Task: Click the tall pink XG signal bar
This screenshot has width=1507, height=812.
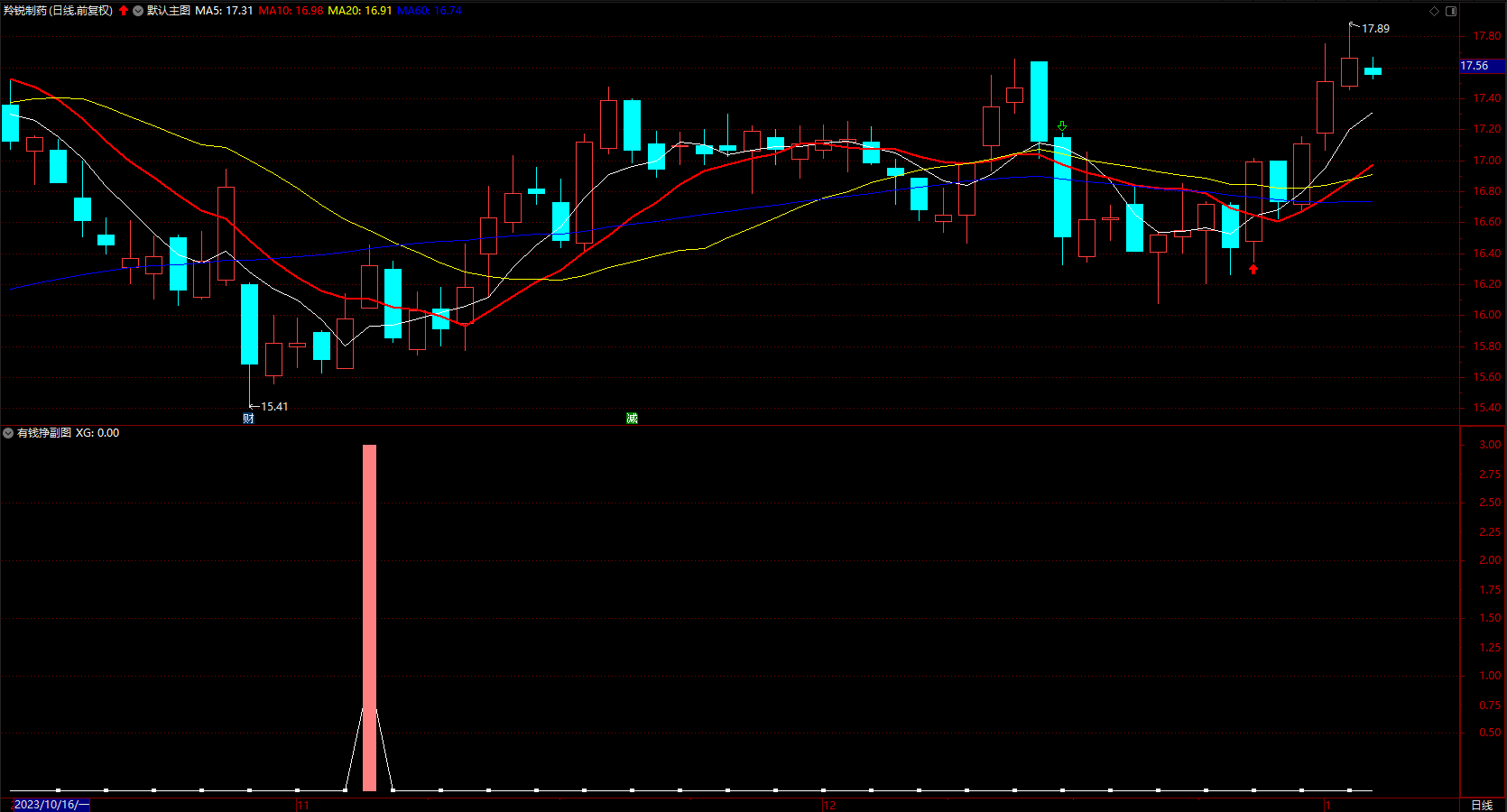Action: (369, 618)
